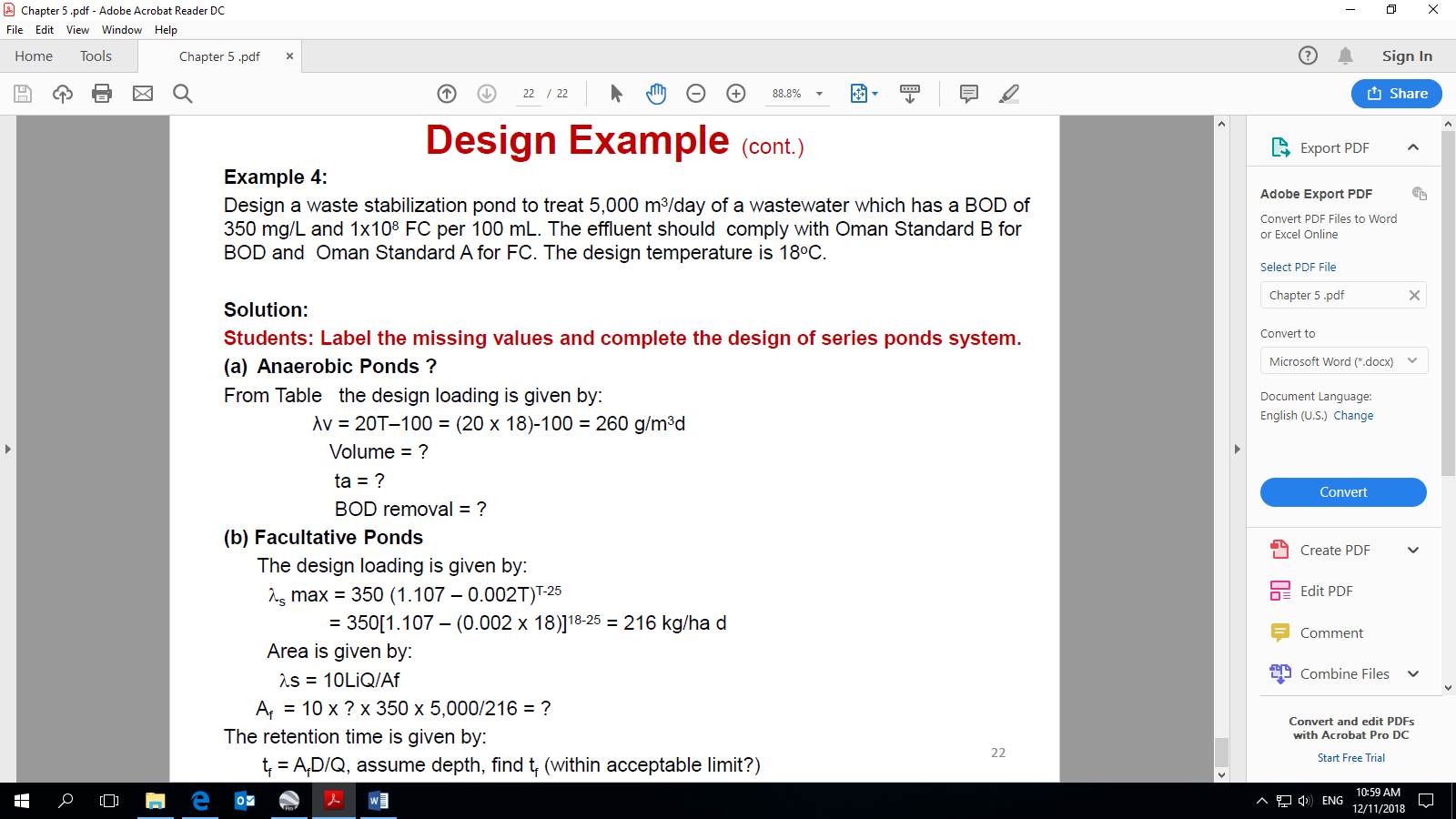
Task: Go to previous page with up arrow
Action: pyautogui.click(x=446, y=94)
